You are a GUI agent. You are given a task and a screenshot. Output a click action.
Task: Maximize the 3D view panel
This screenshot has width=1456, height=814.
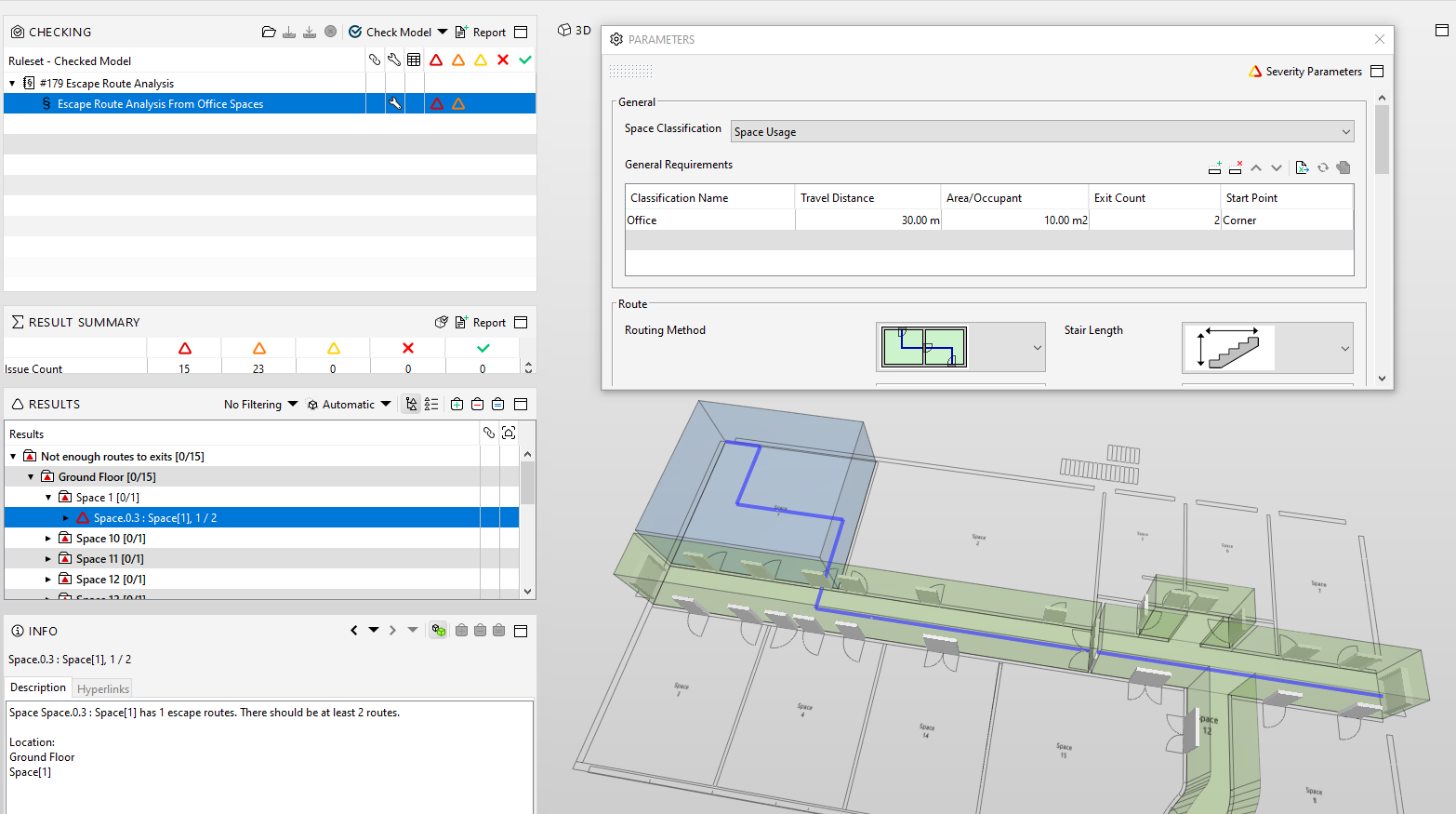(1442, 30)
